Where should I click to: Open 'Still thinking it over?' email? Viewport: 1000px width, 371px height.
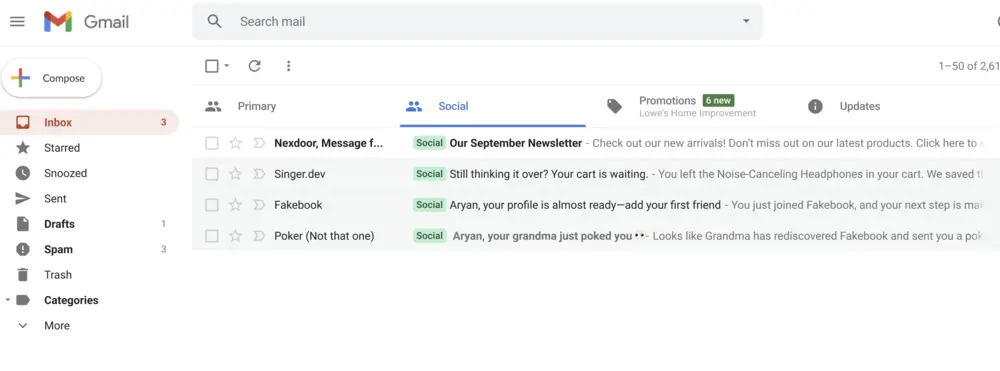pos(549,174)
